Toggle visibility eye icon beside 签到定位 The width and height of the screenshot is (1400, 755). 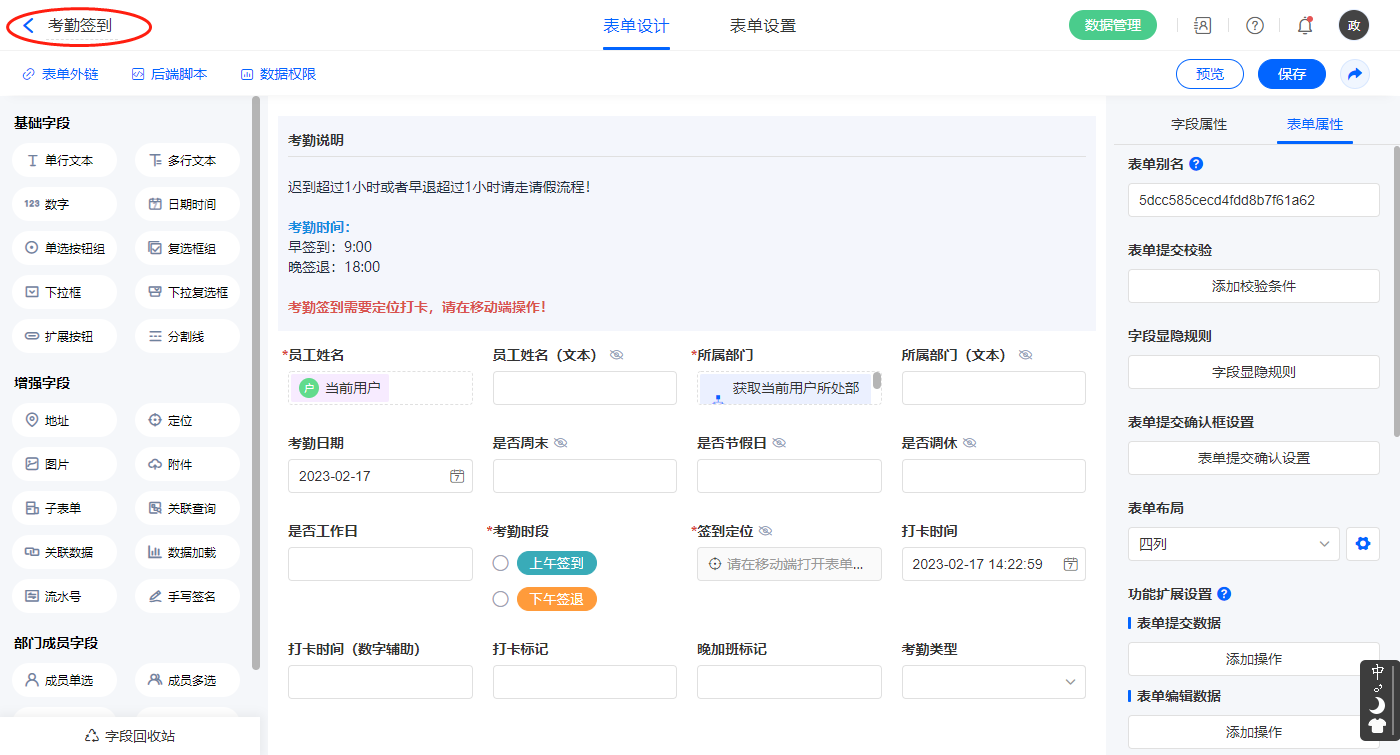point(766,531)
